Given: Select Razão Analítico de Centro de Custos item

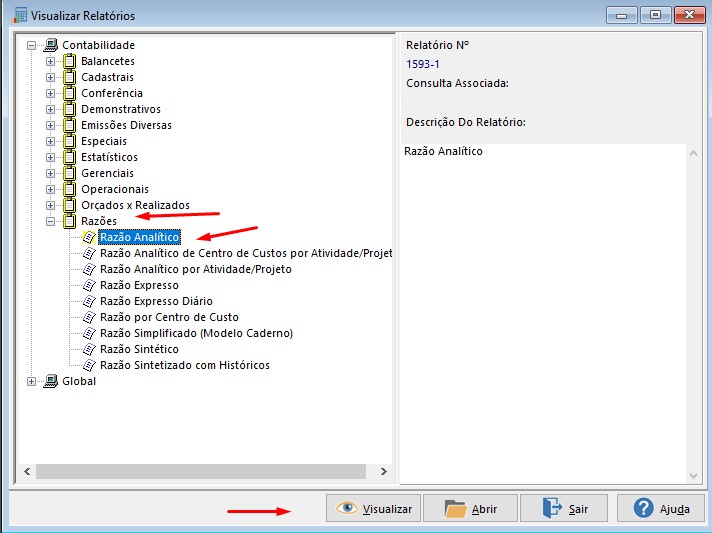Looking at the screenshot, I should pos(246,253).
